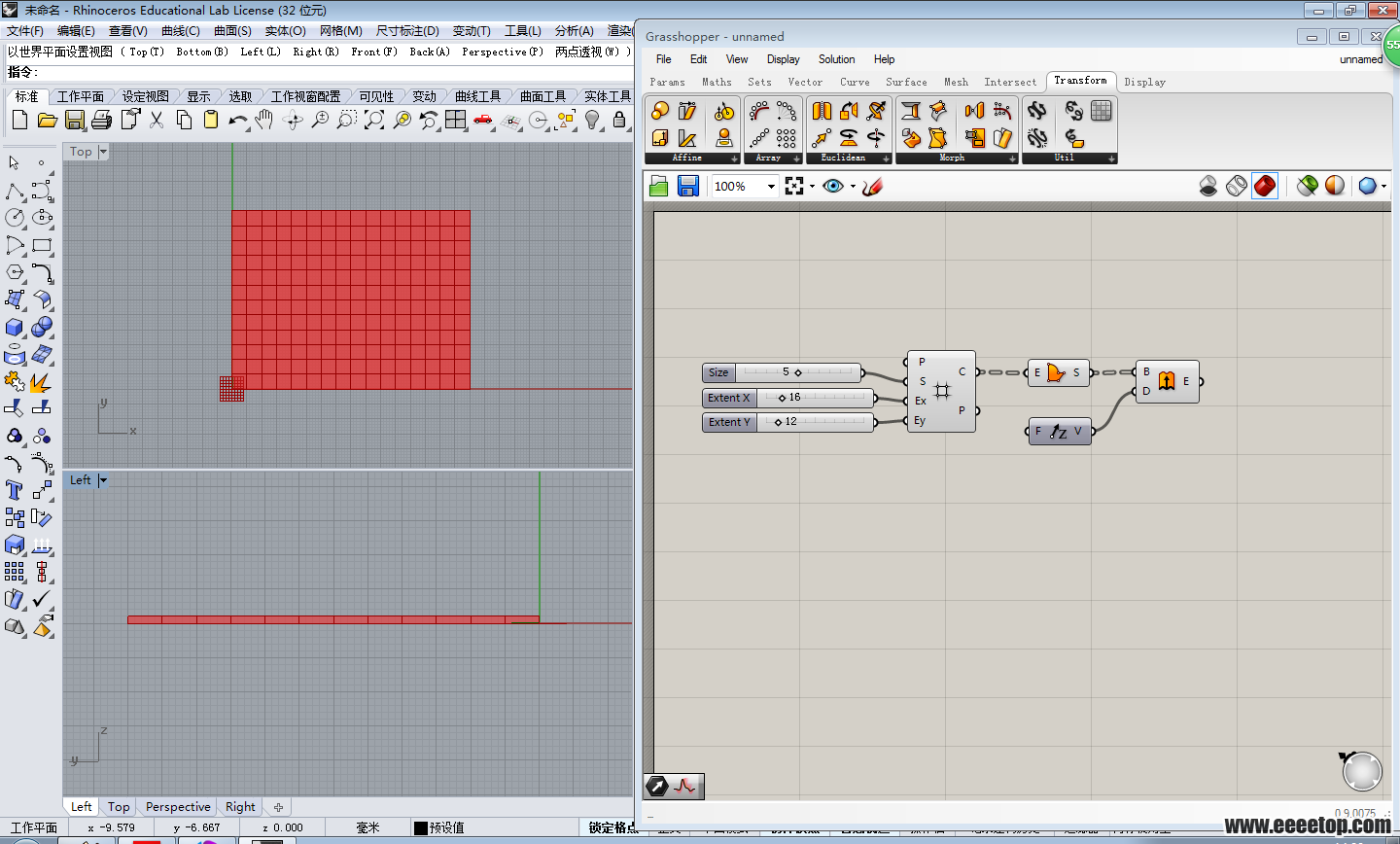Open the Solution menu in Grasshopper
This screenshot has width=1400, height=844.
[x=836, y=59]
